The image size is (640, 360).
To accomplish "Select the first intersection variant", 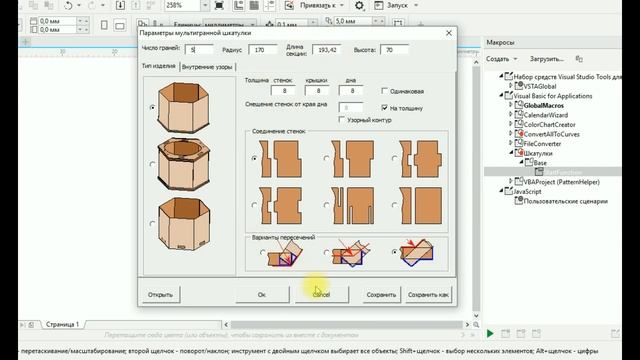I will (x=262, y=253).
